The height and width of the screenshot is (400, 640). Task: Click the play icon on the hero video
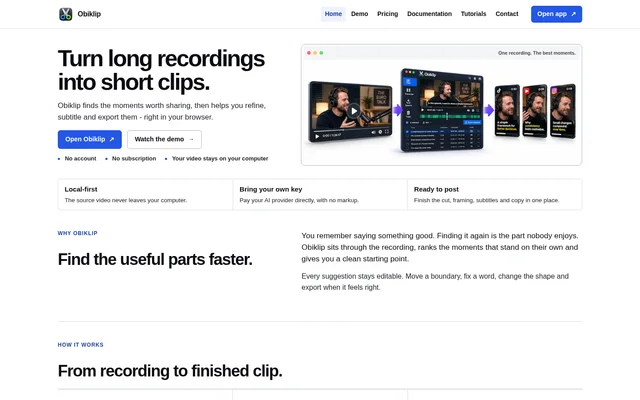(354, 111)
